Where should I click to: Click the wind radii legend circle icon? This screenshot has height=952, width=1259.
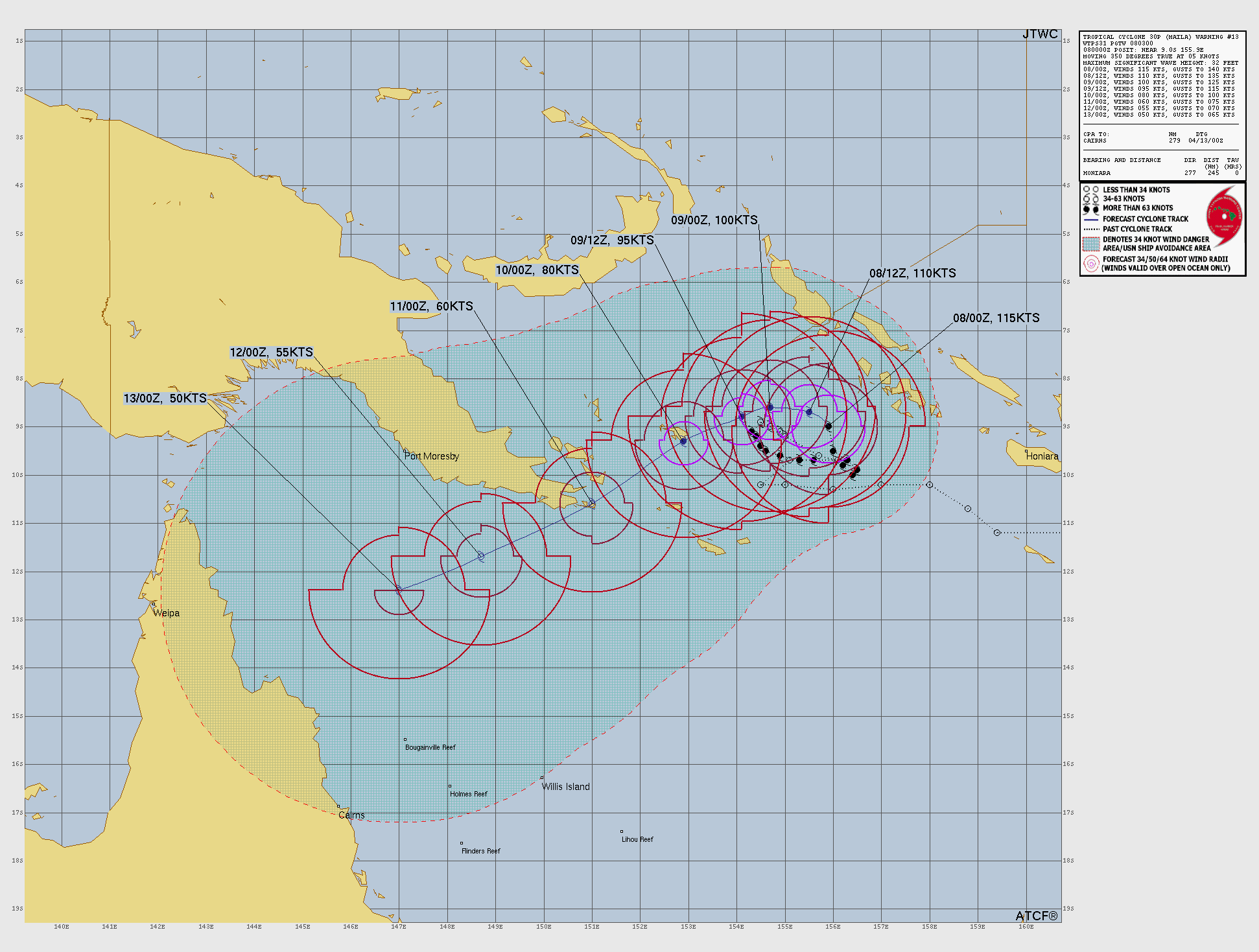coord(1091,263)
